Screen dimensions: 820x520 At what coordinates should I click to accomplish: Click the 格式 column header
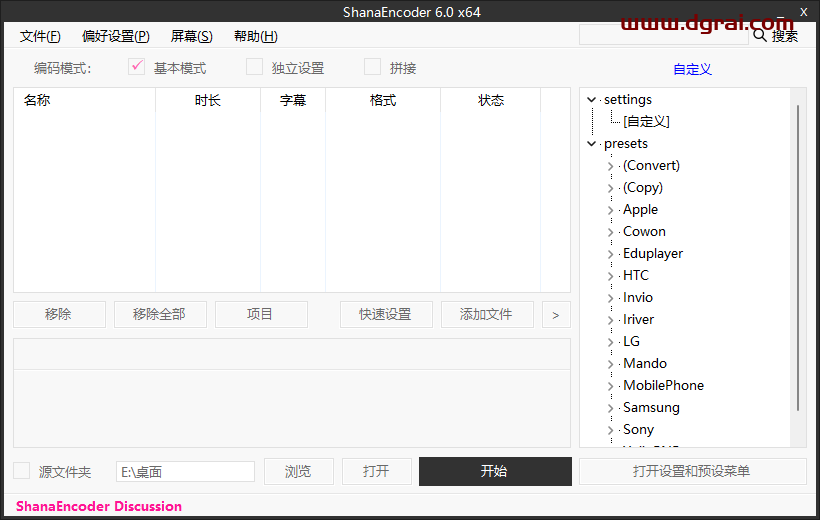click(383, 100)
